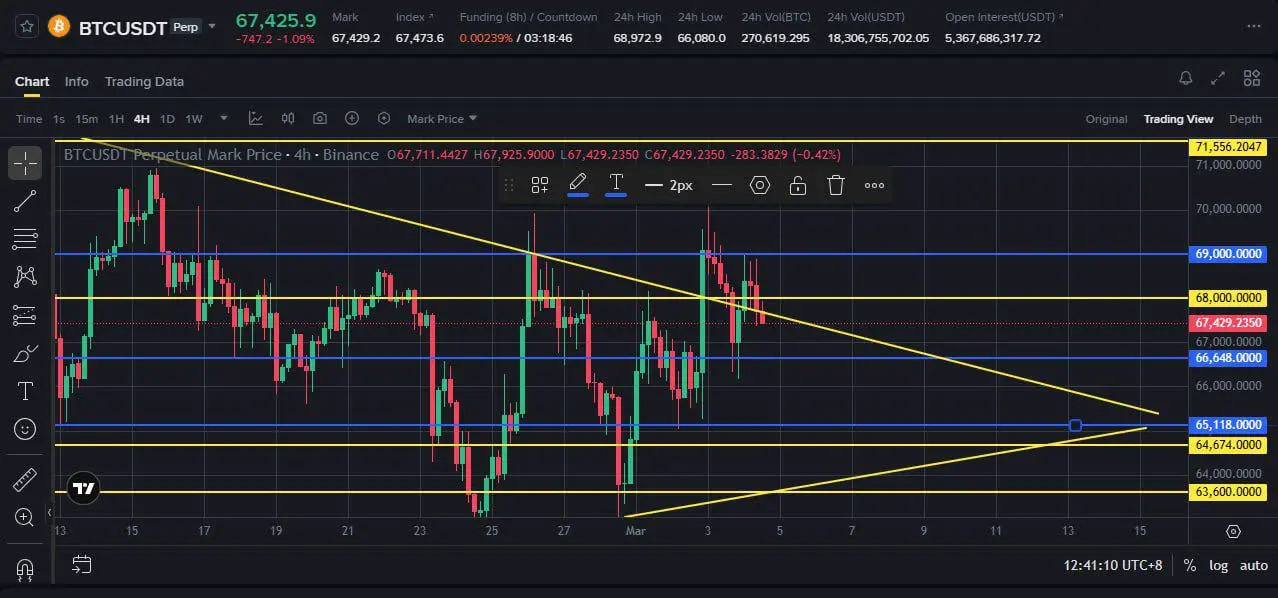Switch to the Info tab
The height and width of the screenshot is (598, 1278).
pyautogui.click(x=77, y=81)
